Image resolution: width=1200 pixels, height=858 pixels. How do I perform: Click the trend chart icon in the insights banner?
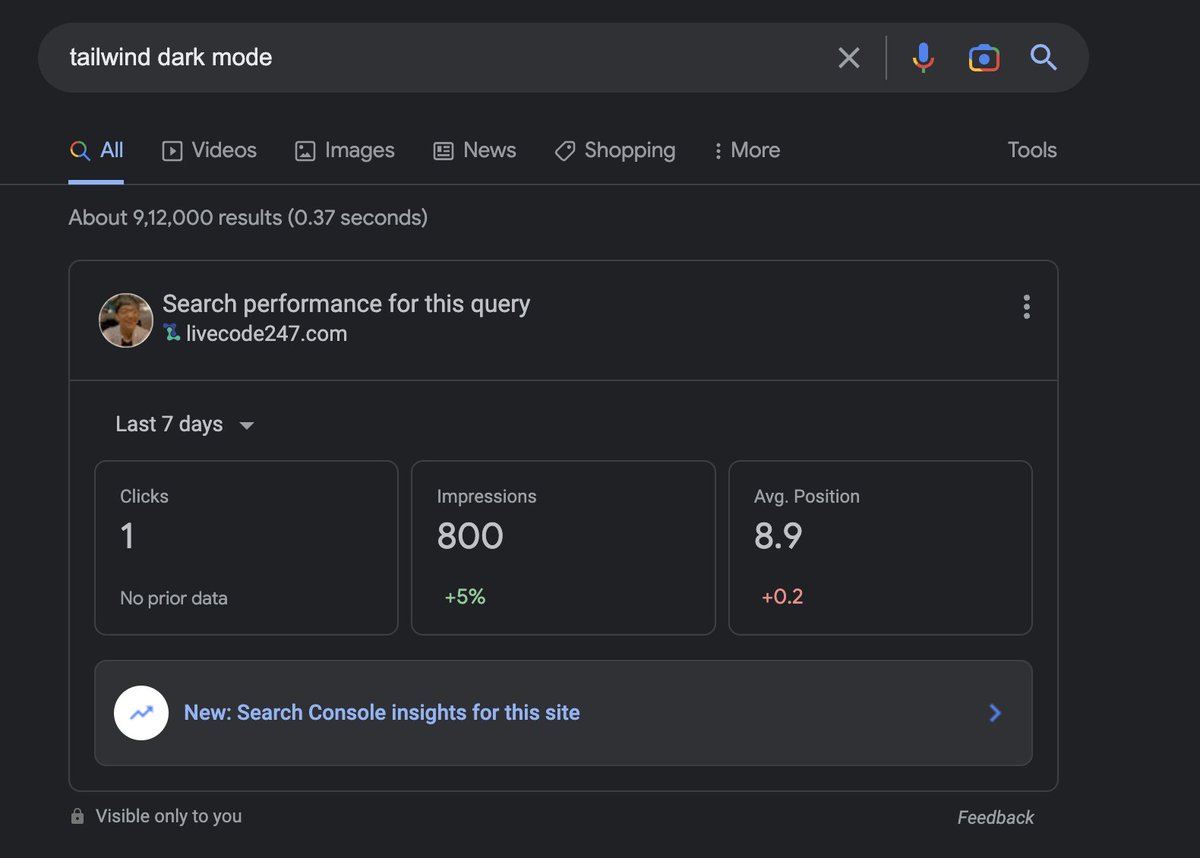coord(141,713)
